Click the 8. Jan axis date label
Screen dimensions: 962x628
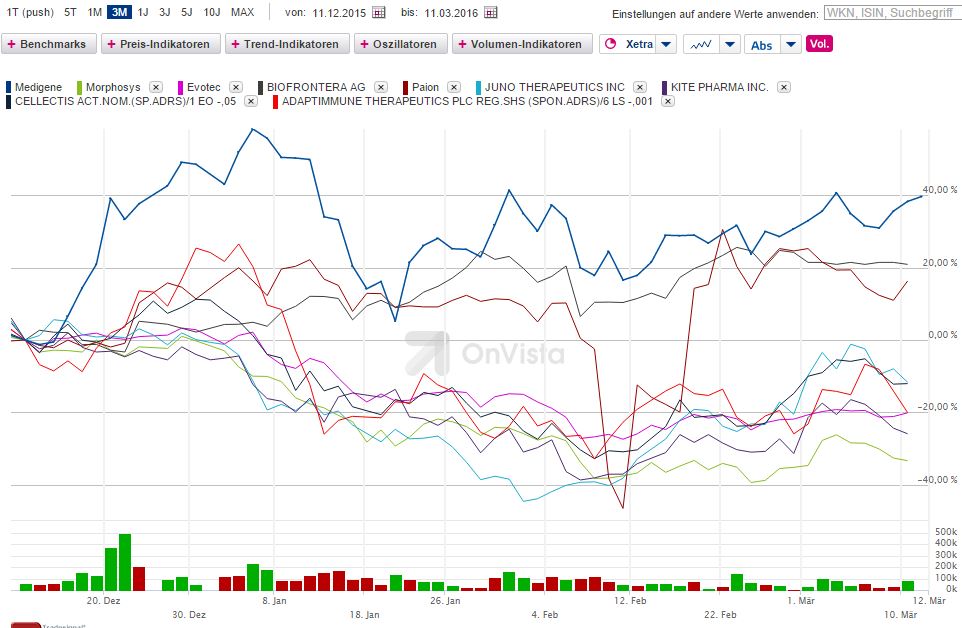pos(274,600)
